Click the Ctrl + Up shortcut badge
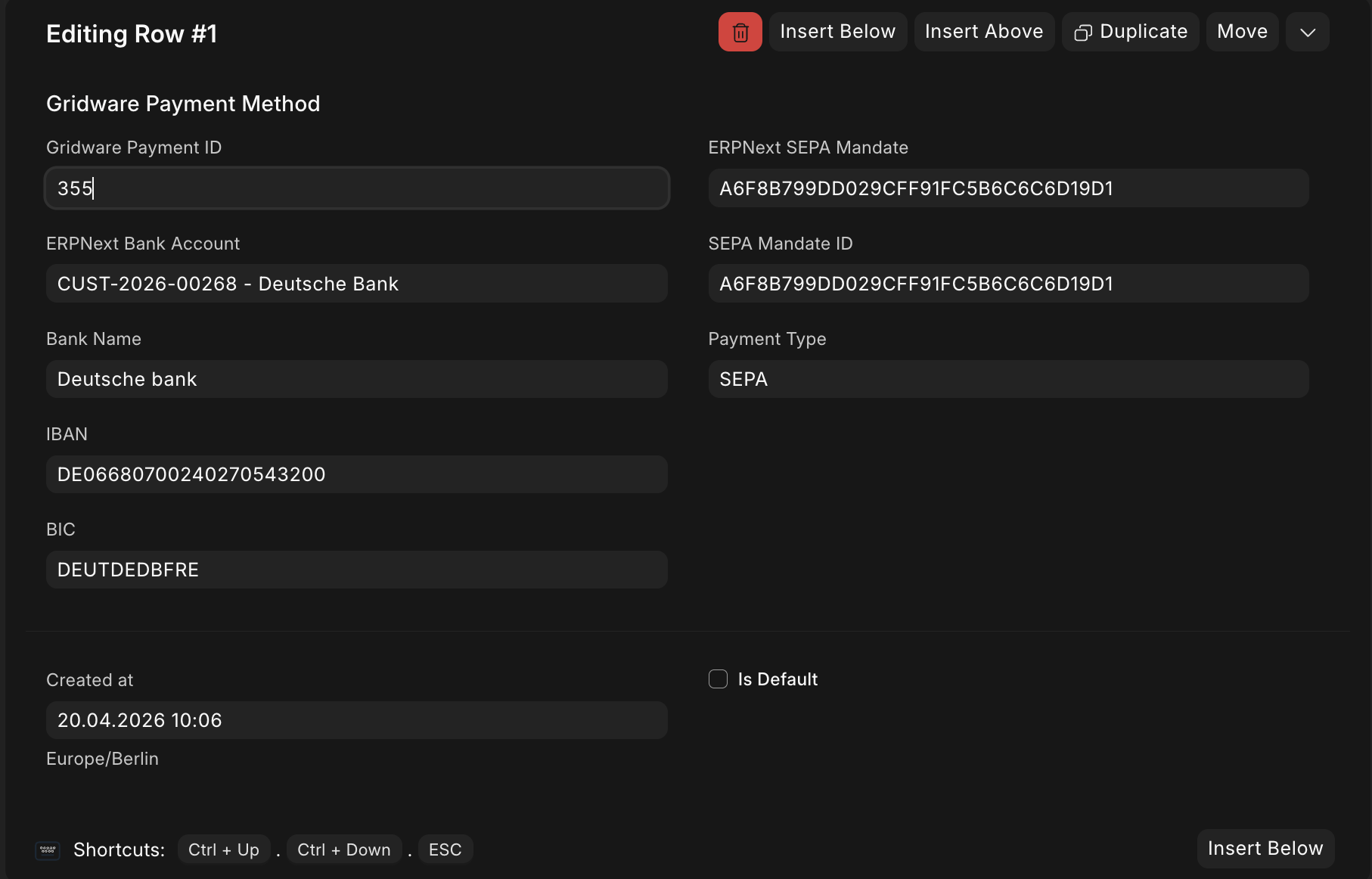Viewport: 1372px width, 879px height. tap(224, 849)
